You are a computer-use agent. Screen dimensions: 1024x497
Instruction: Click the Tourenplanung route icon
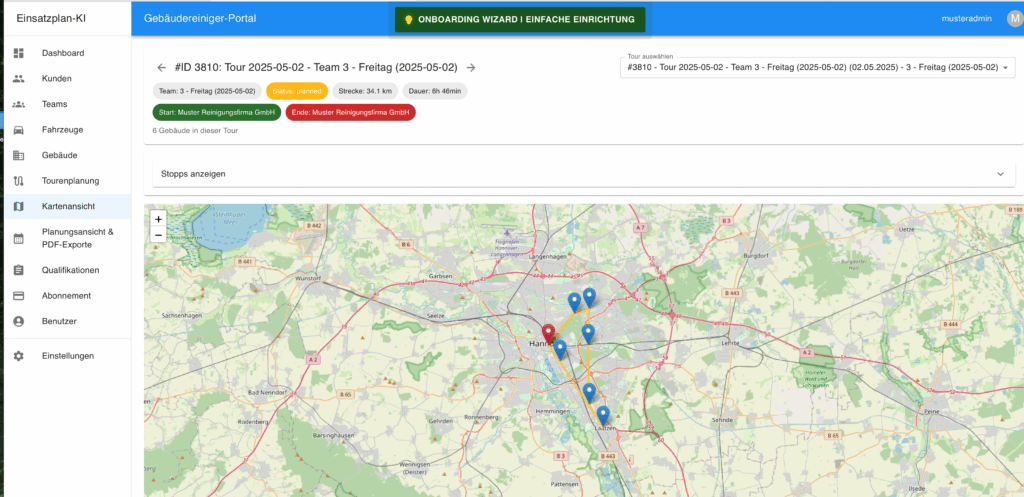click(x=18, y=181)
